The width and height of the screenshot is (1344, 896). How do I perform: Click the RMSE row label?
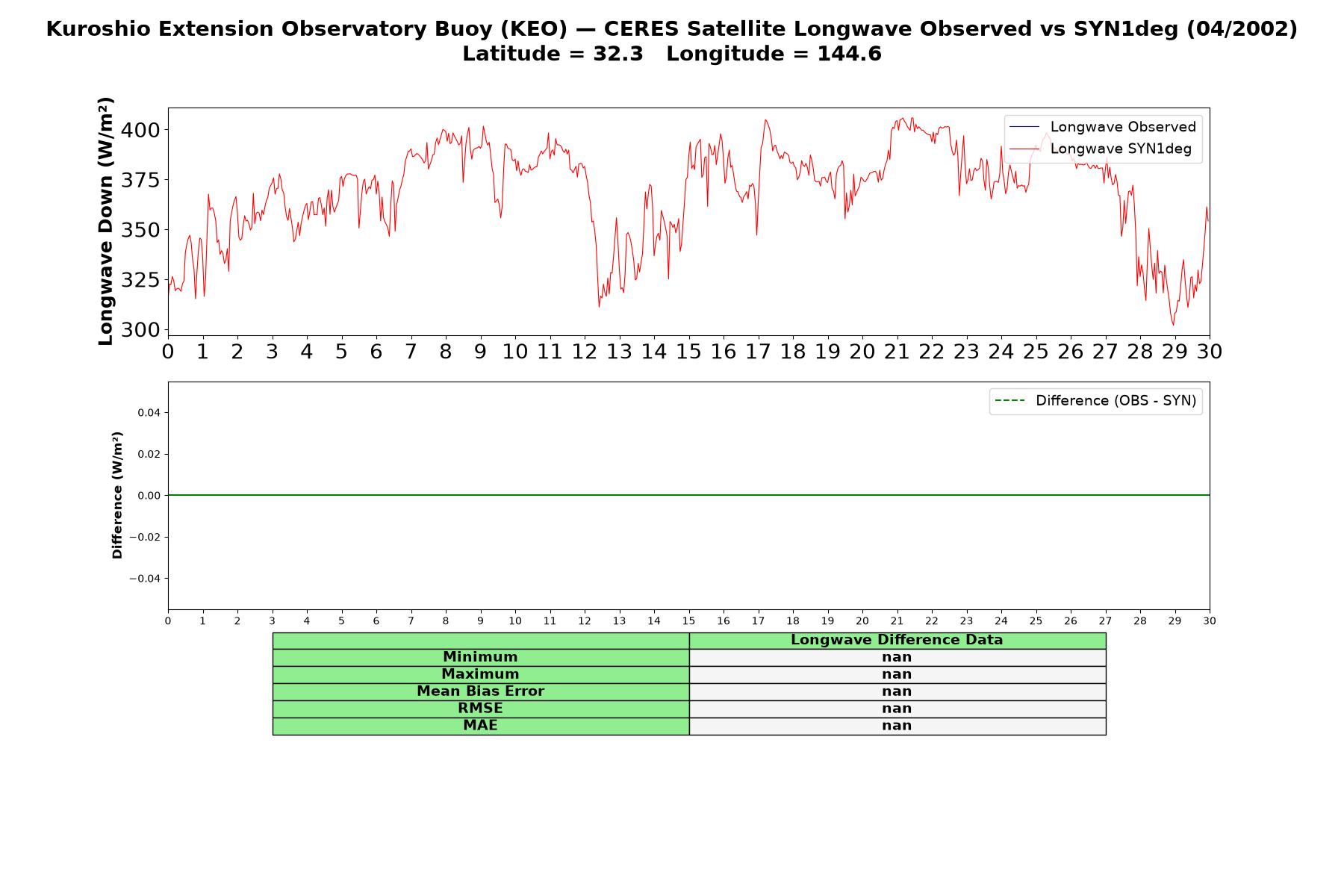point(481,709)
